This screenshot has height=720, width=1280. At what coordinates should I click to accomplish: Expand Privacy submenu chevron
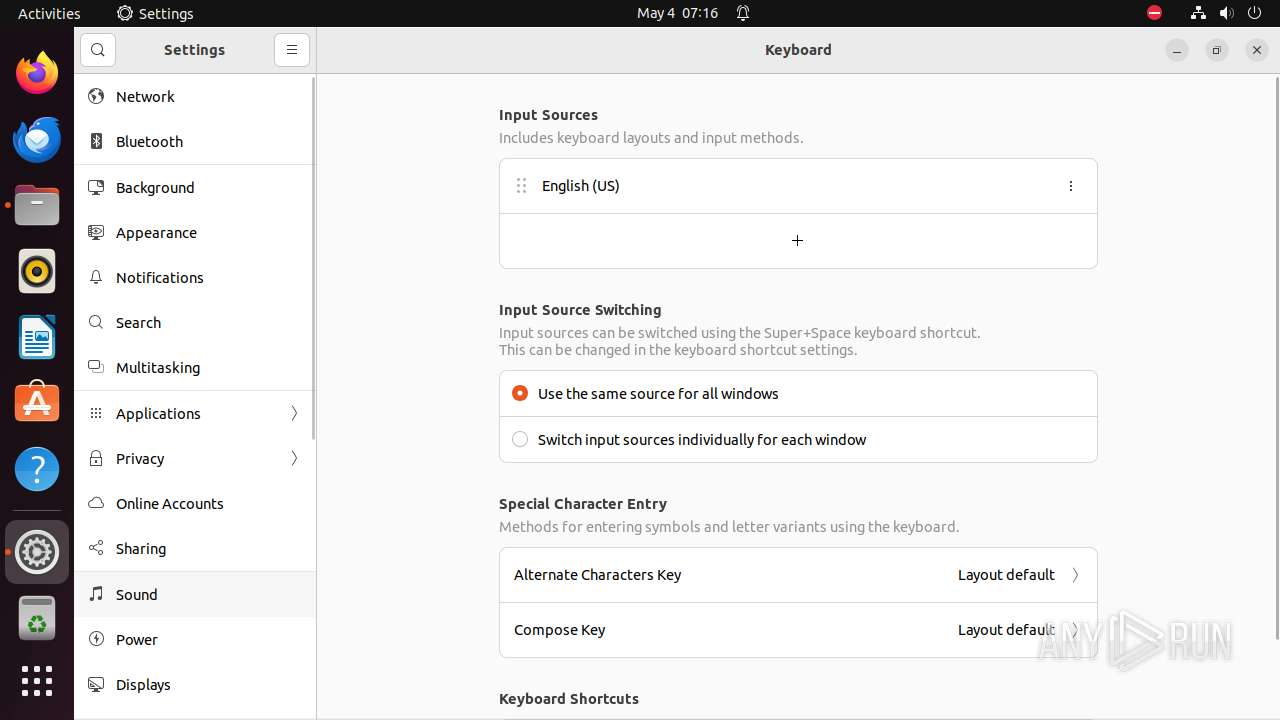[294, 458]
